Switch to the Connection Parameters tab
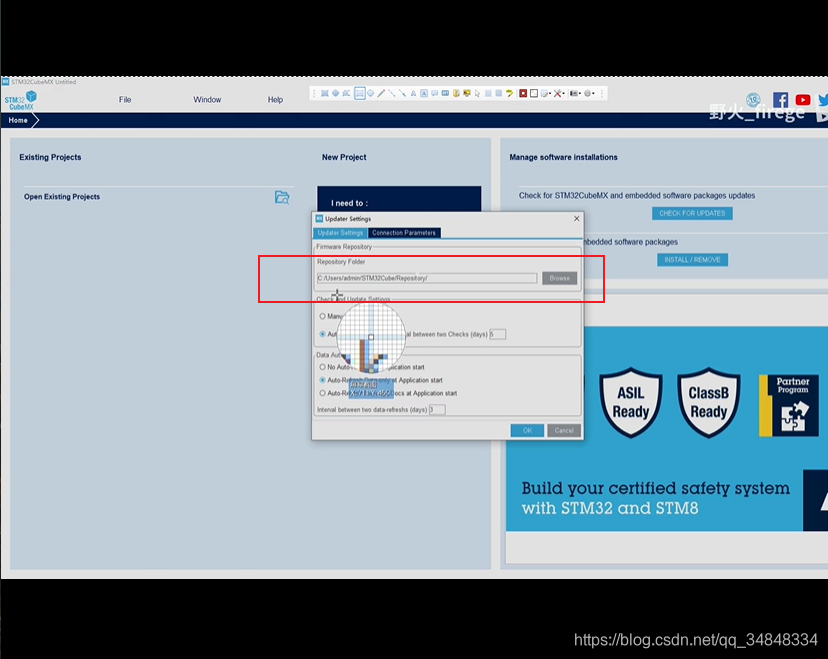 [404, 233]
